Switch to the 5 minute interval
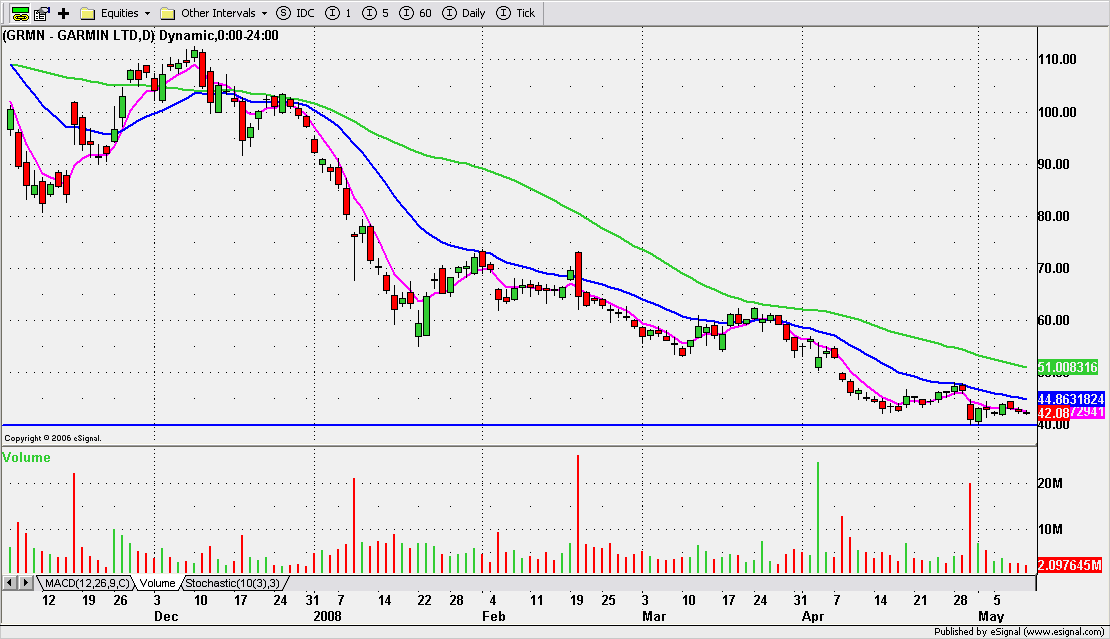The width and height of the screenshot is (1110, 639). 375,13
